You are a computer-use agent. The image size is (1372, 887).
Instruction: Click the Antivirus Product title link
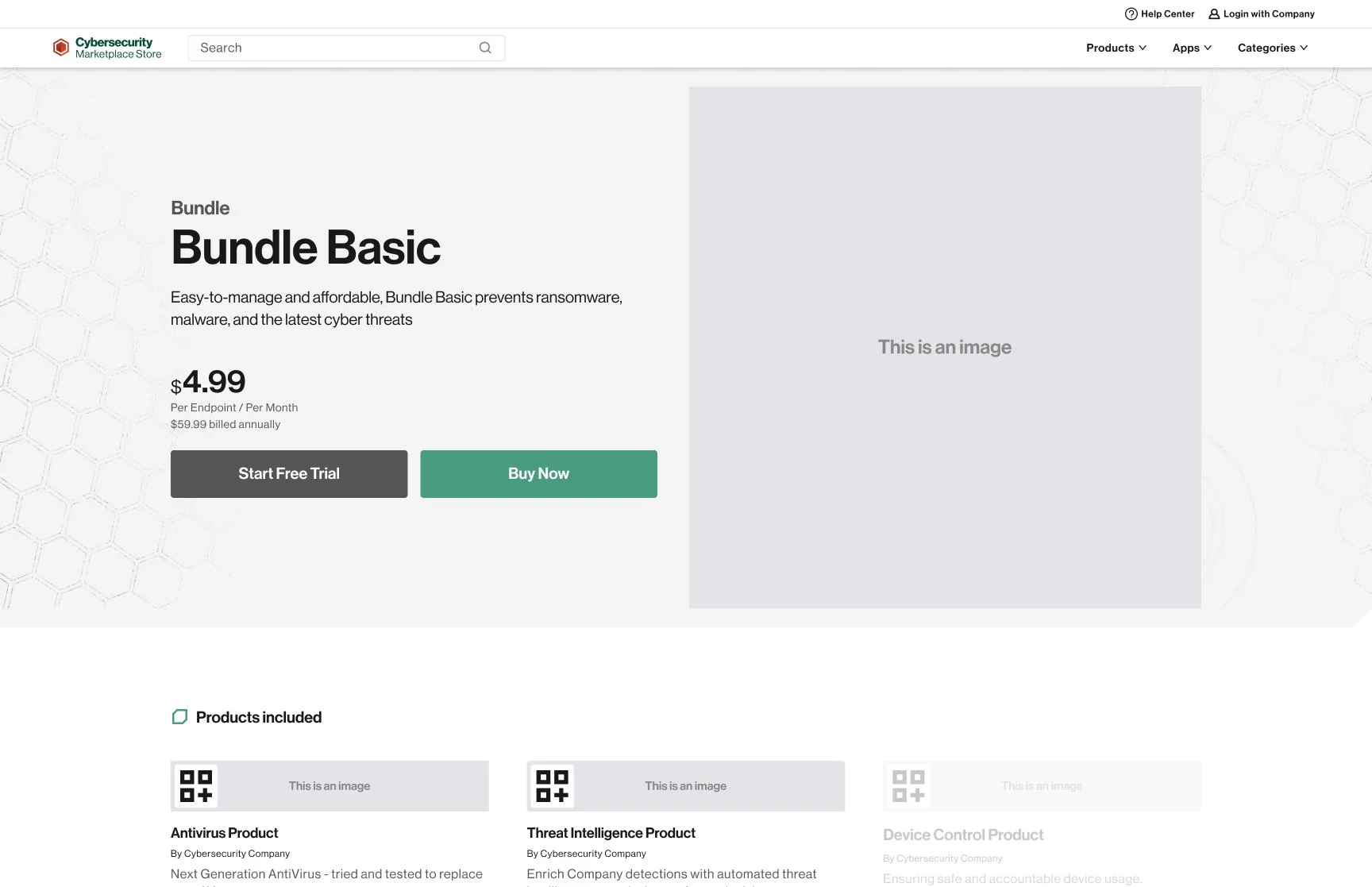point(224,832)
